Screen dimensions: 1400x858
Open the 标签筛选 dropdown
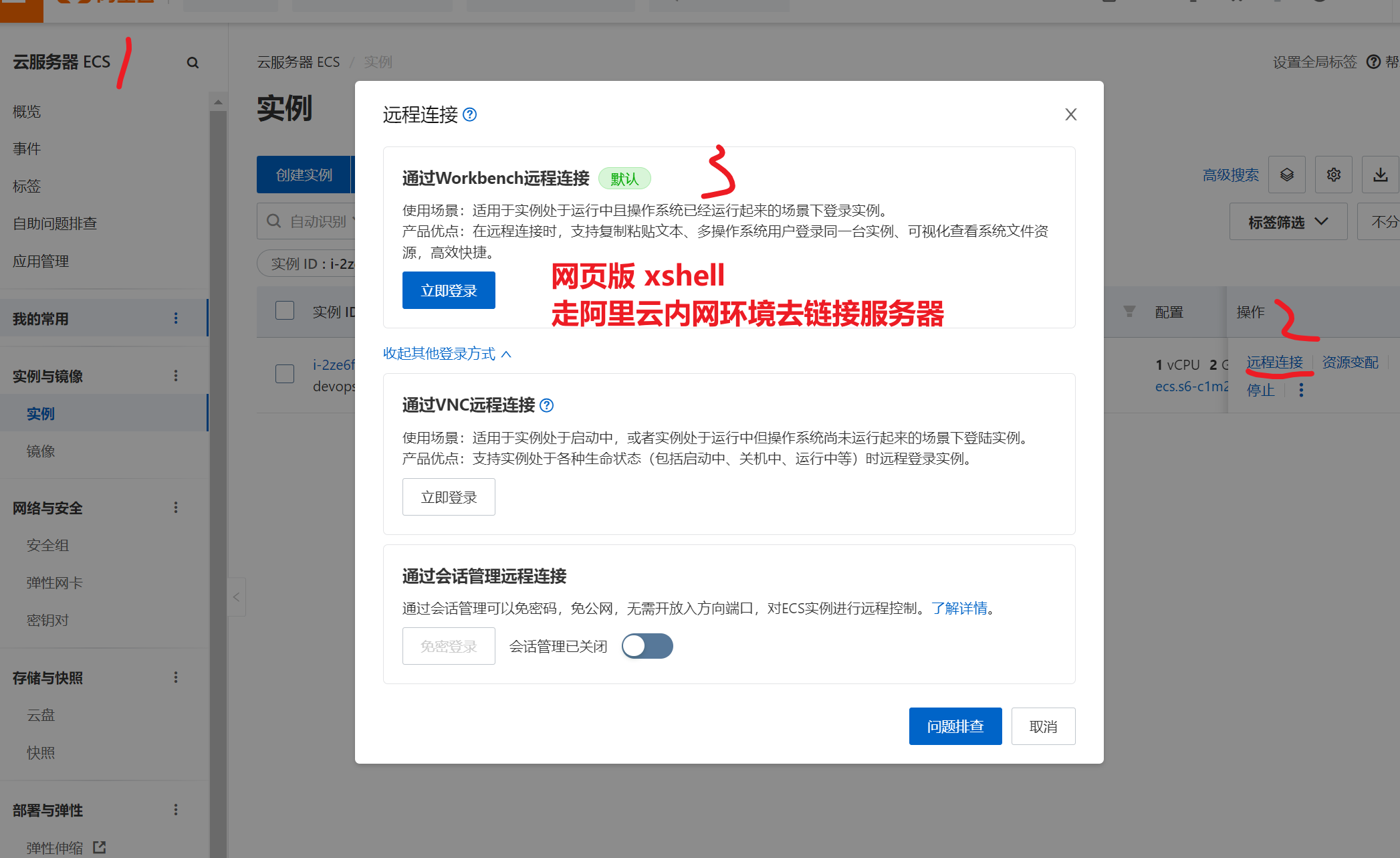point(1288,221)
